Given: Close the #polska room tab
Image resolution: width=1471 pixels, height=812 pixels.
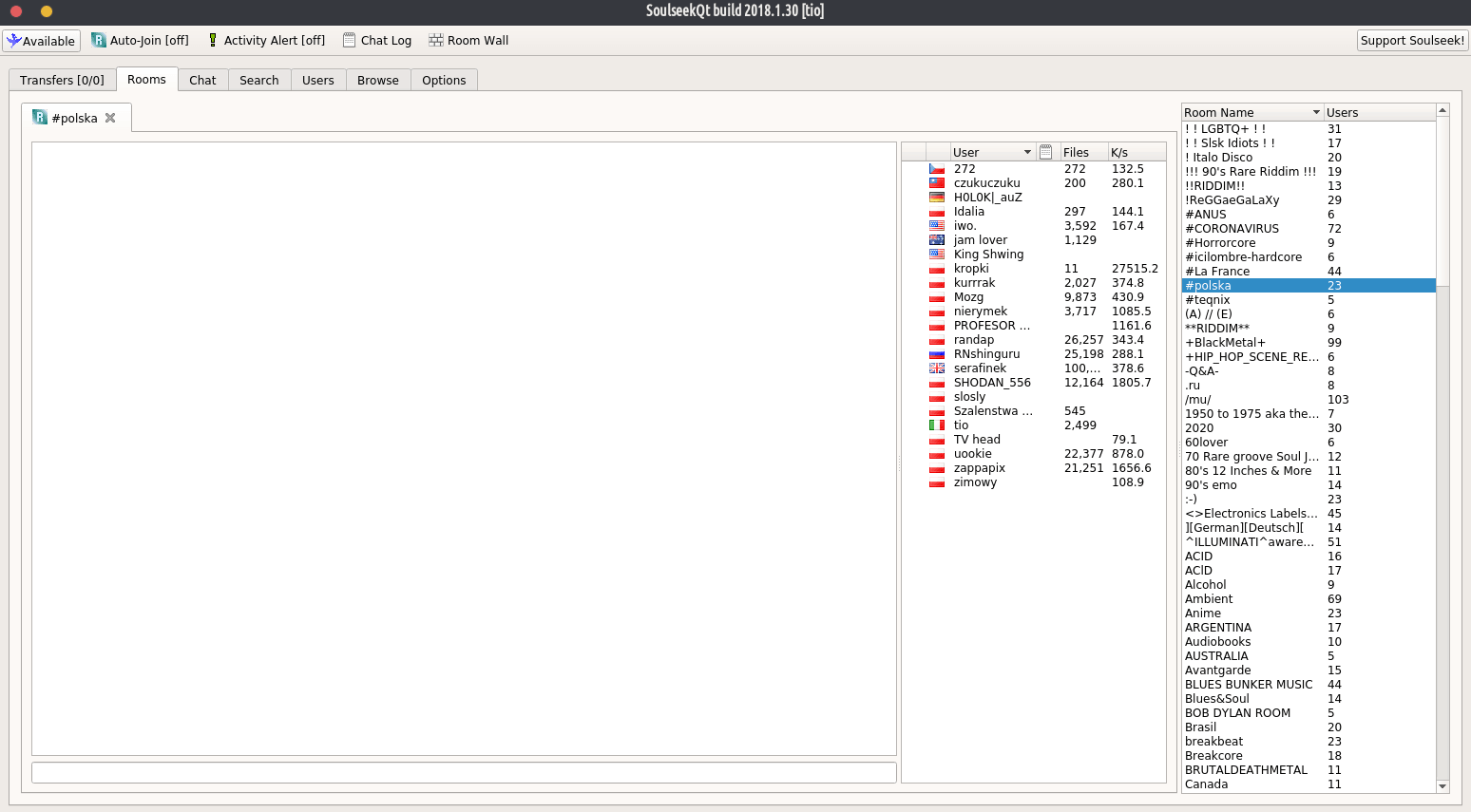Looking at the screenshot, I should (110, 118).
